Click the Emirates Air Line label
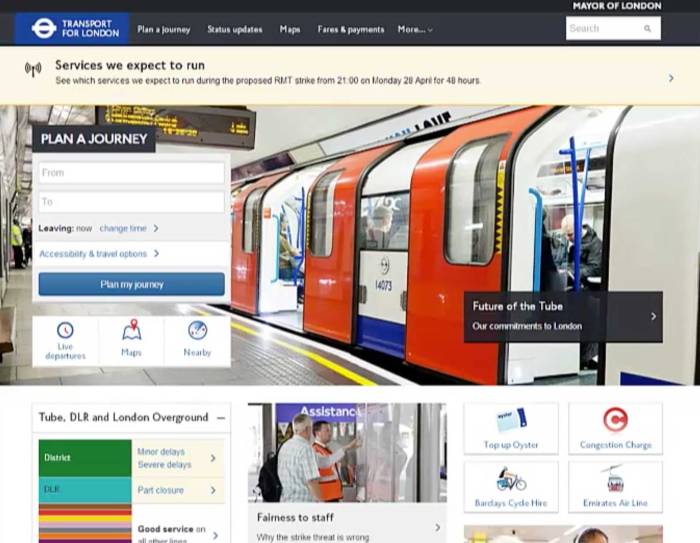Image resolution: width=700 pixels, height=543 pixels. pos(615,503)
